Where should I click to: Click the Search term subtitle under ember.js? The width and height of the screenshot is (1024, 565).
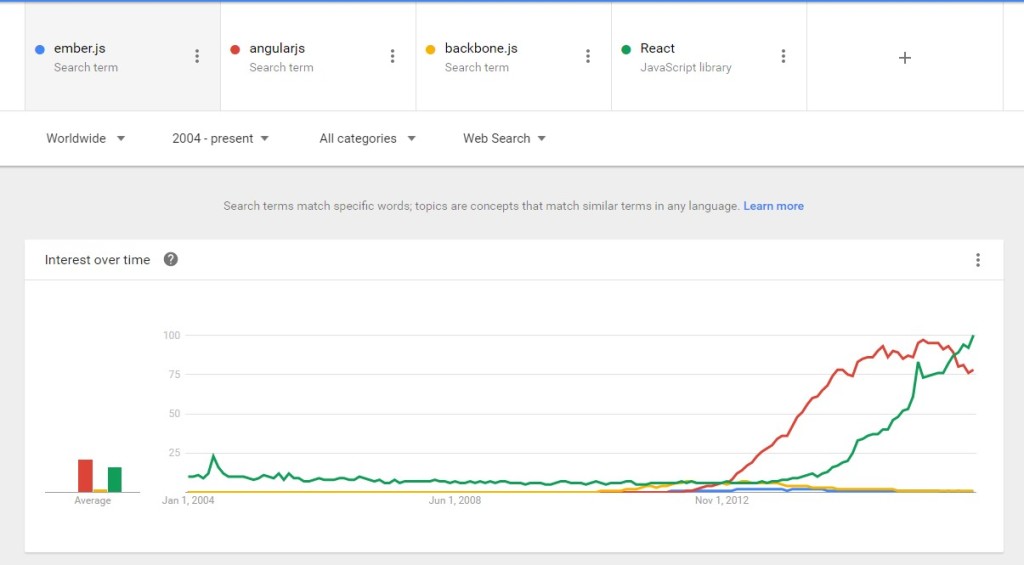[x=86, y=67]
